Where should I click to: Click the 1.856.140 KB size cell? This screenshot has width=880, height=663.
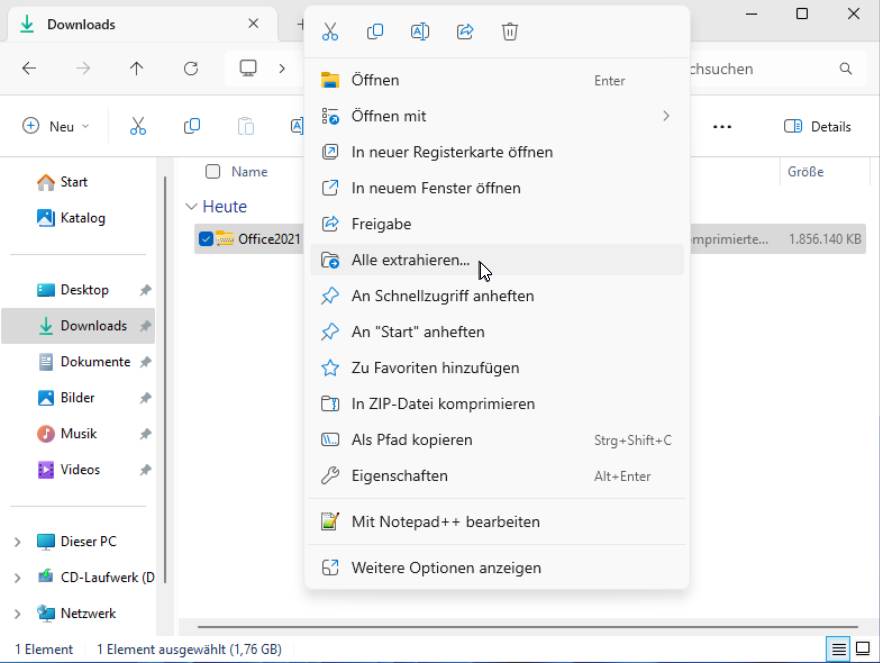(x=824, y=239)
